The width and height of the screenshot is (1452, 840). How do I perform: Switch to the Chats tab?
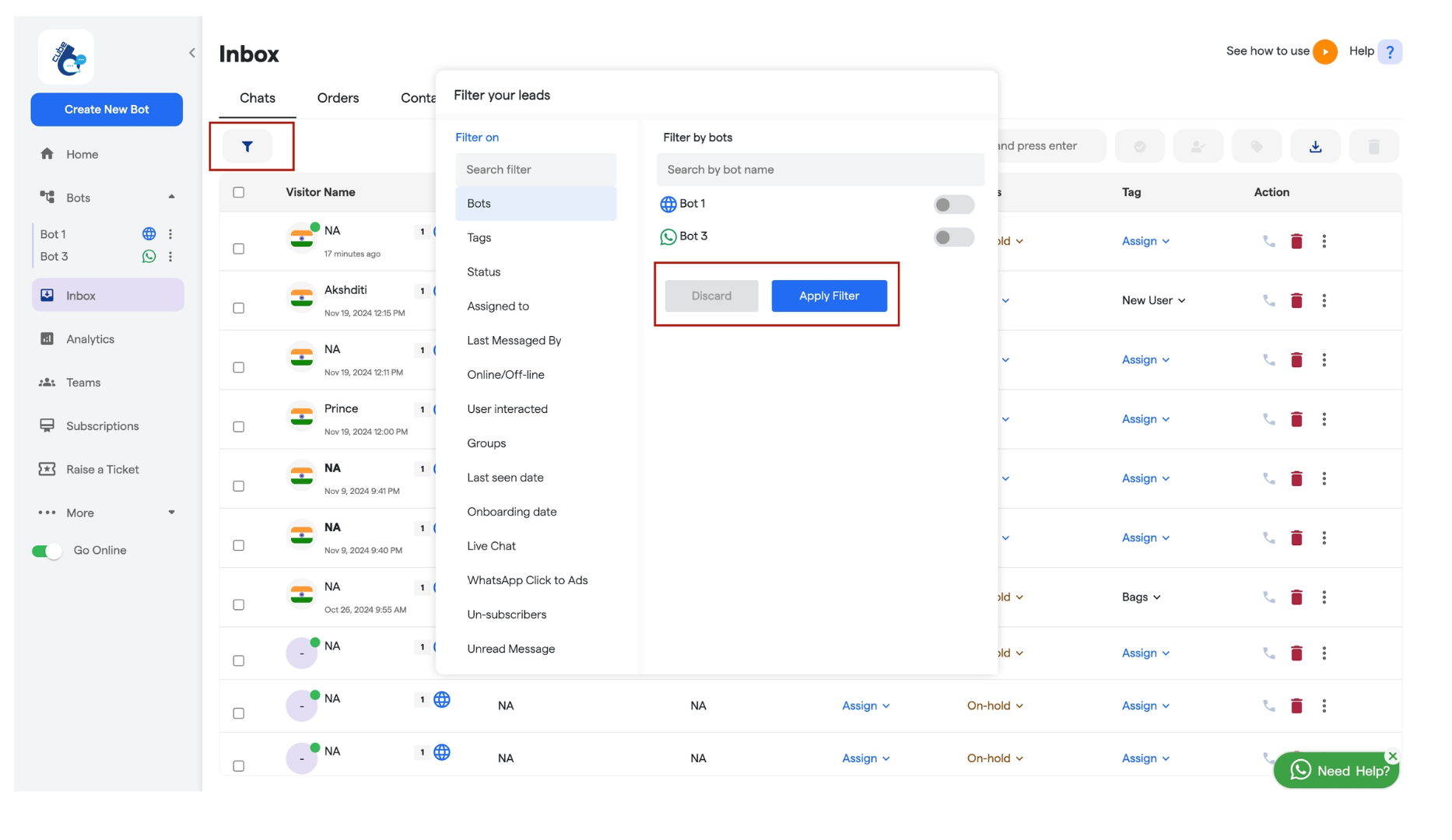[x=258, y=98]
